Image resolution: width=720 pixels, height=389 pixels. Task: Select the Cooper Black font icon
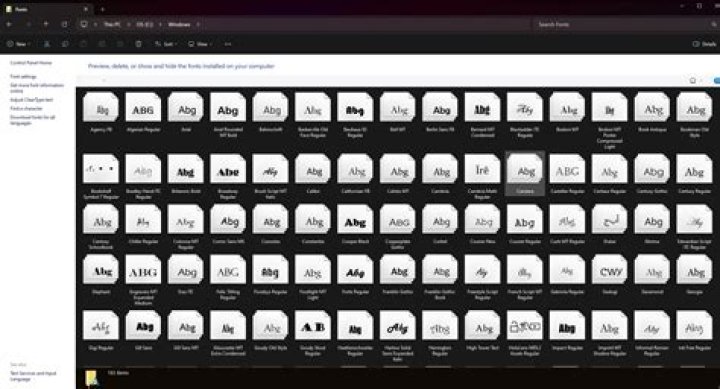point(355,220)
